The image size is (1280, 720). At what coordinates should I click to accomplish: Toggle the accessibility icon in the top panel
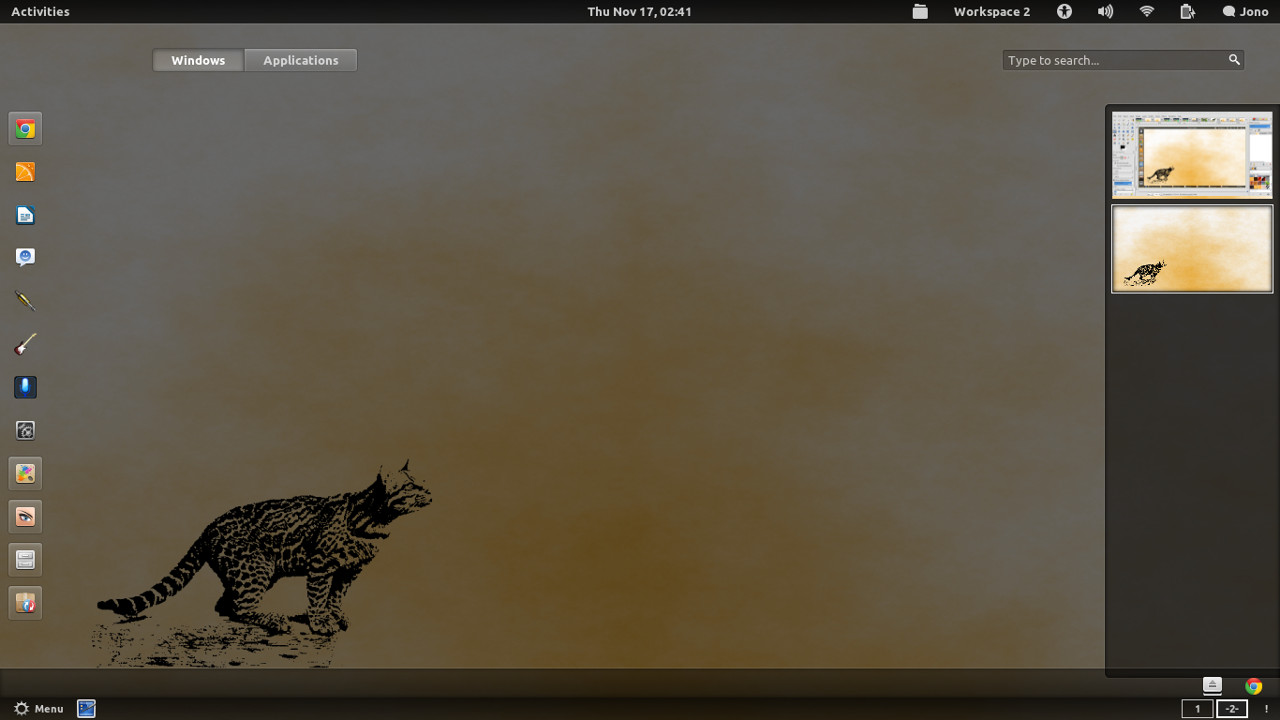pyautogui.click(x=1064, y=11)
